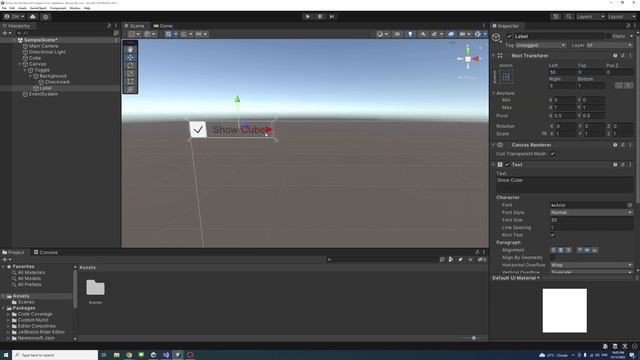This screenshot has width=640, height=360.
Task: Open the Layer dropdown showing UI
Action: [x=609, y=45]
